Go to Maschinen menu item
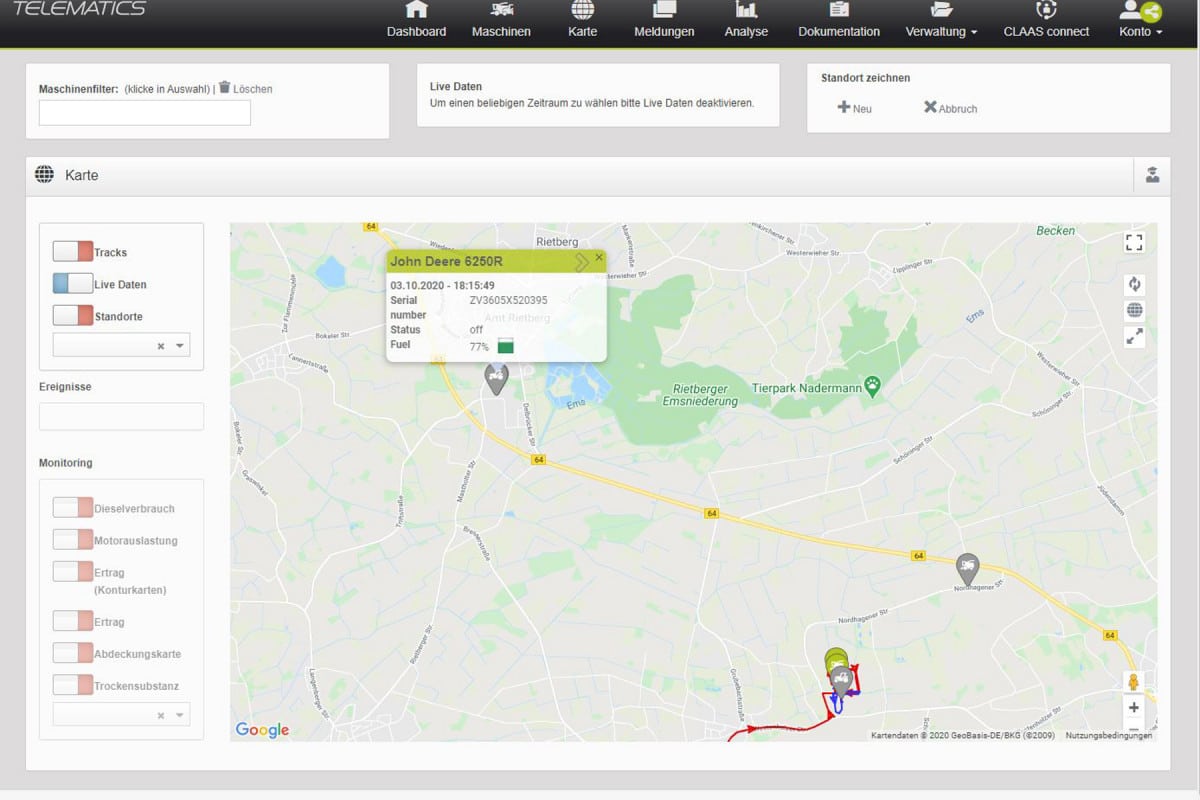 [501, 31]
